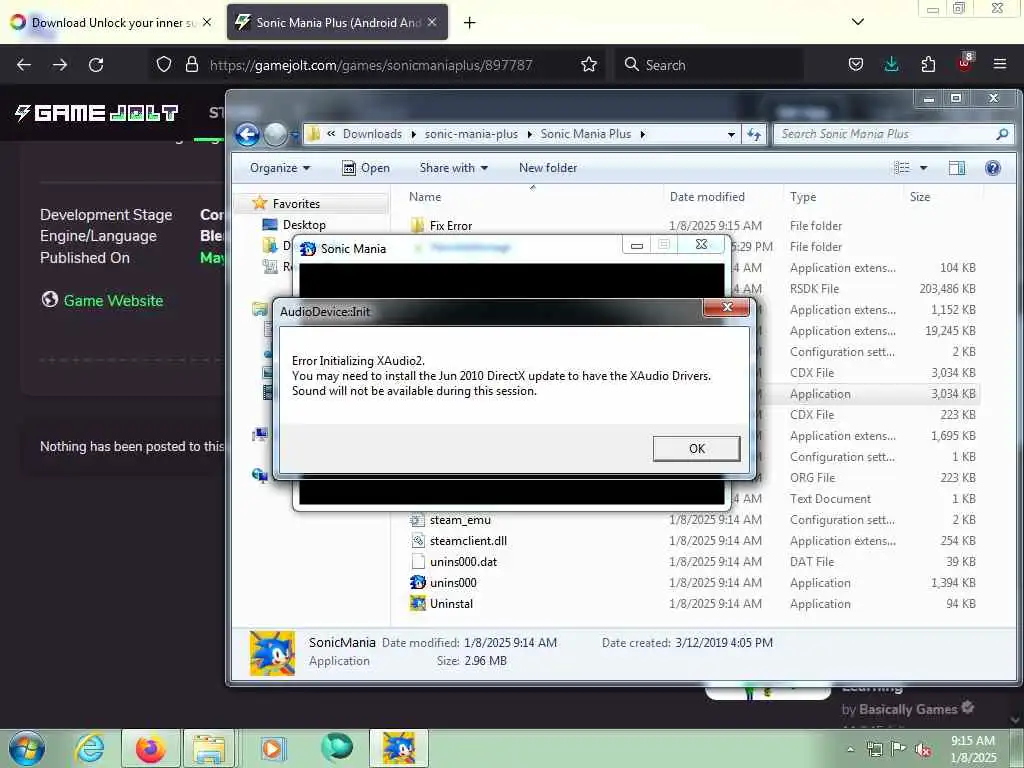Click the Open button in Explorer toolbar

click(366, 168)
